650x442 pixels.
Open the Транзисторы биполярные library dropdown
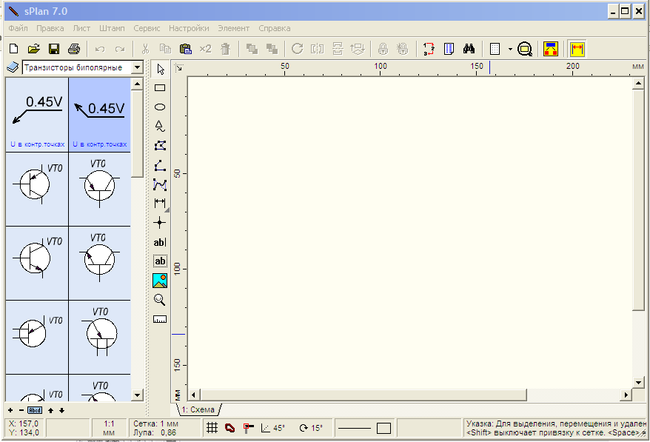tap(136, 68)
